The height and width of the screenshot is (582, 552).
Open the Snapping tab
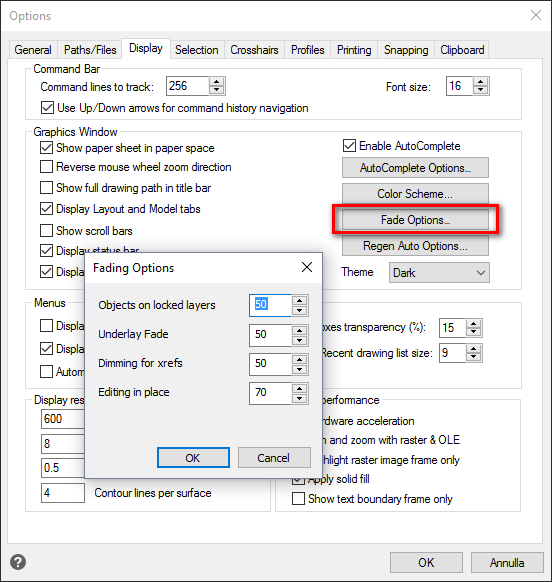pyautogui.click(x=406, y=50)
